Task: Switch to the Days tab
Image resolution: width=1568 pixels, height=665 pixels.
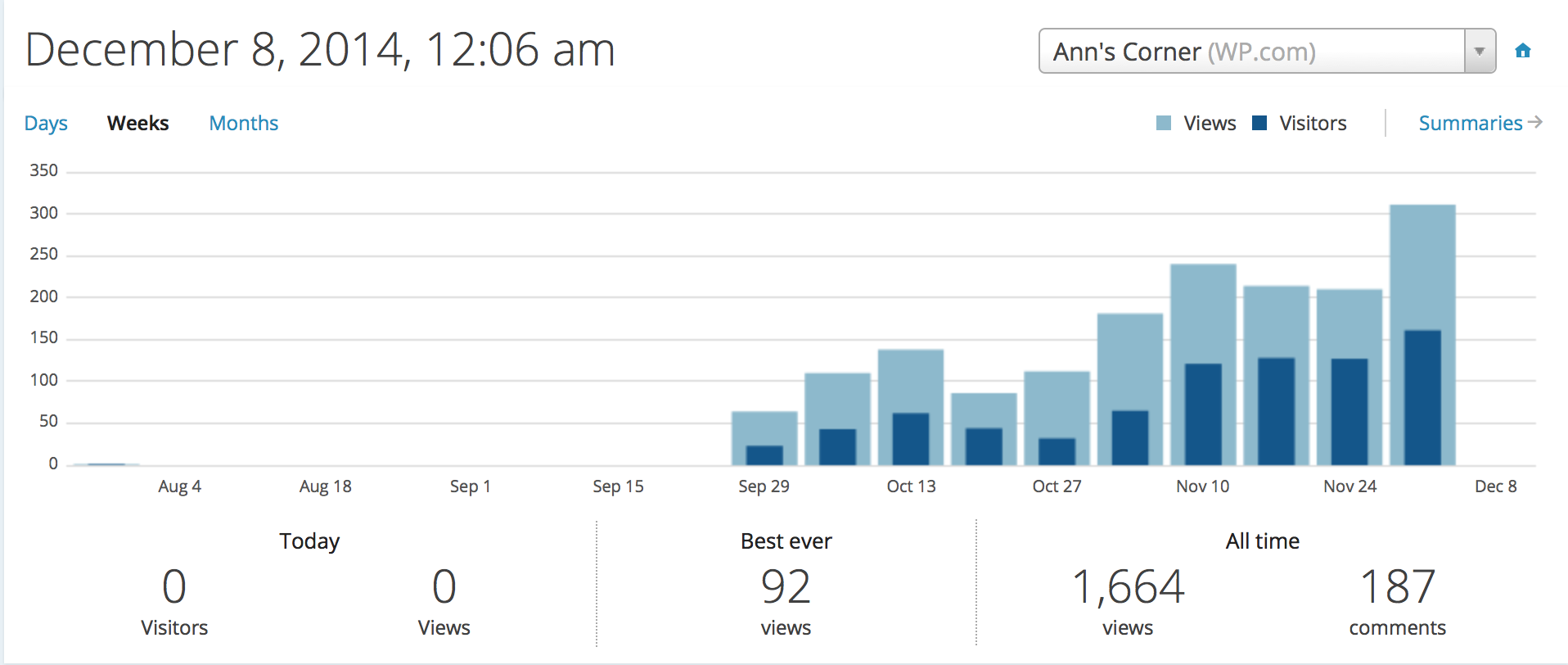Action: point(46,123)
